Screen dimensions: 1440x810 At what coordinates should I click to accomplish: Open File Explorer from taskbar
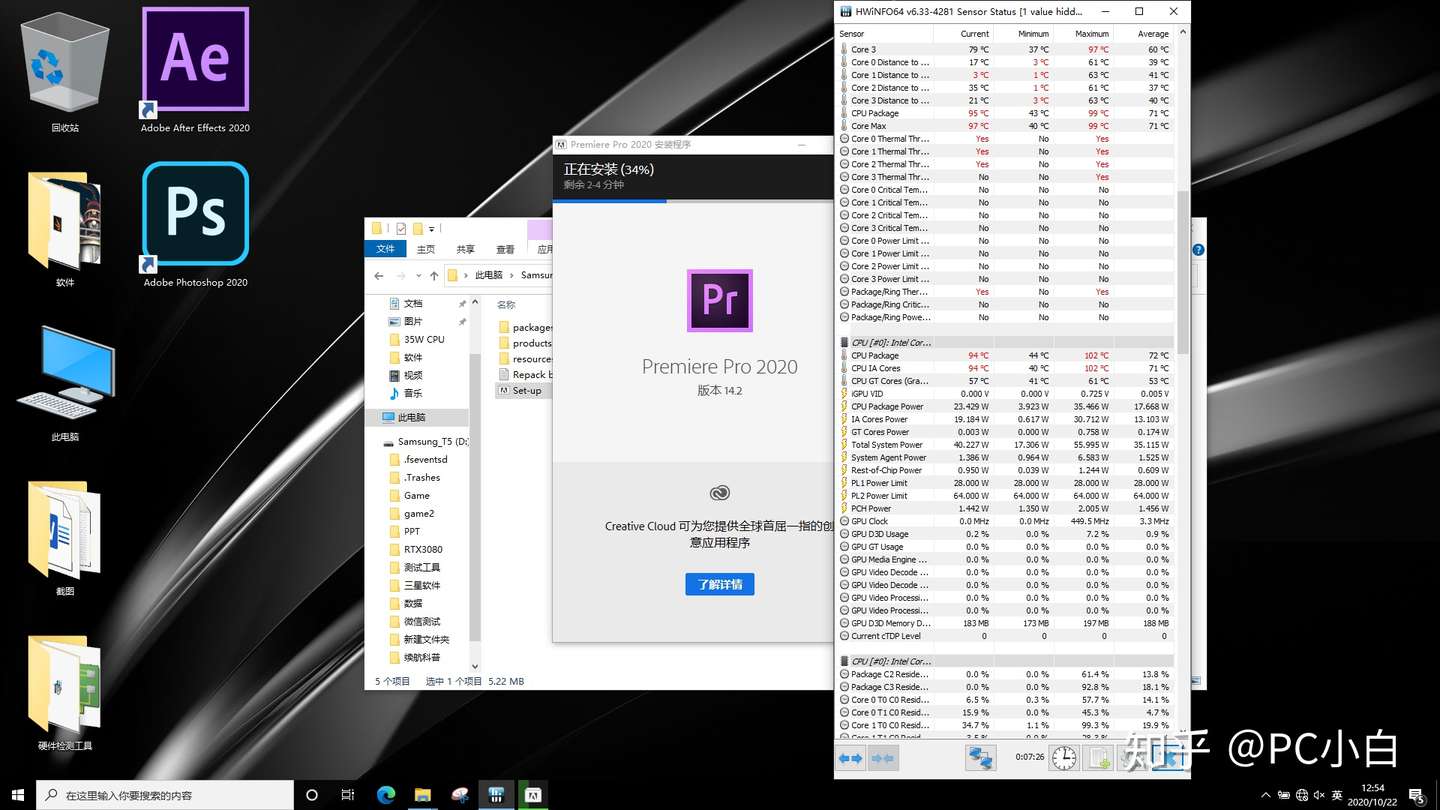tap(423, 795)
